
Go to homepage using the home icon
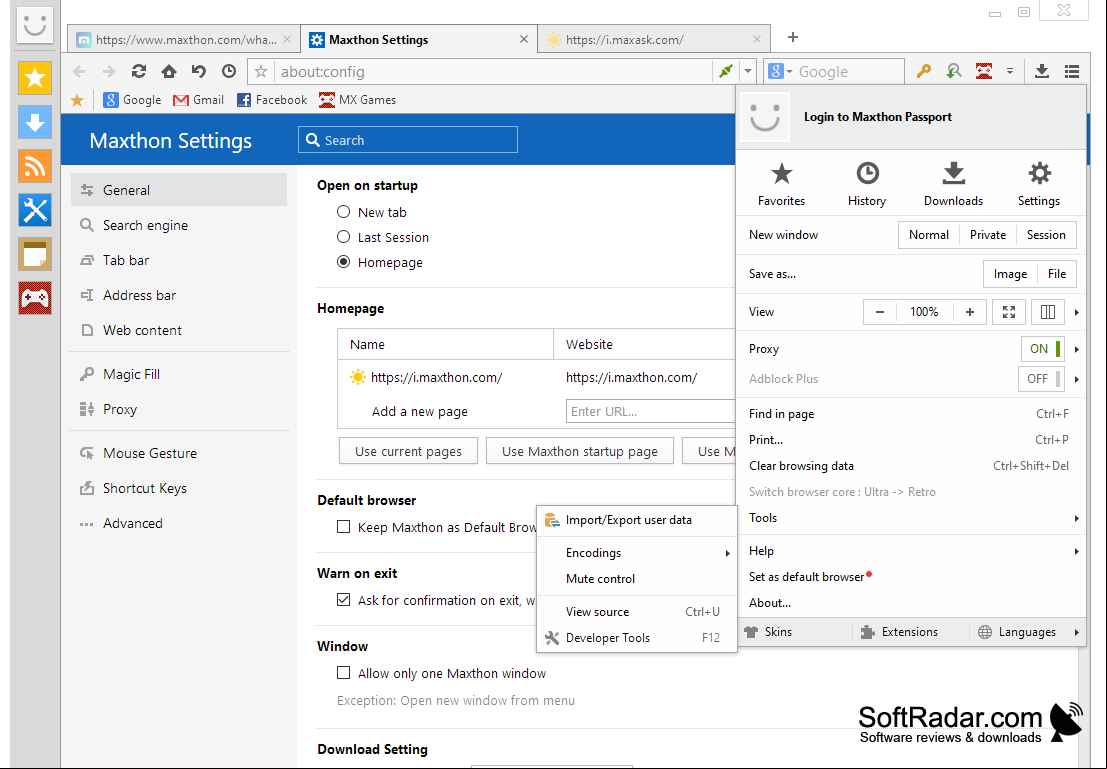point(169,71)
